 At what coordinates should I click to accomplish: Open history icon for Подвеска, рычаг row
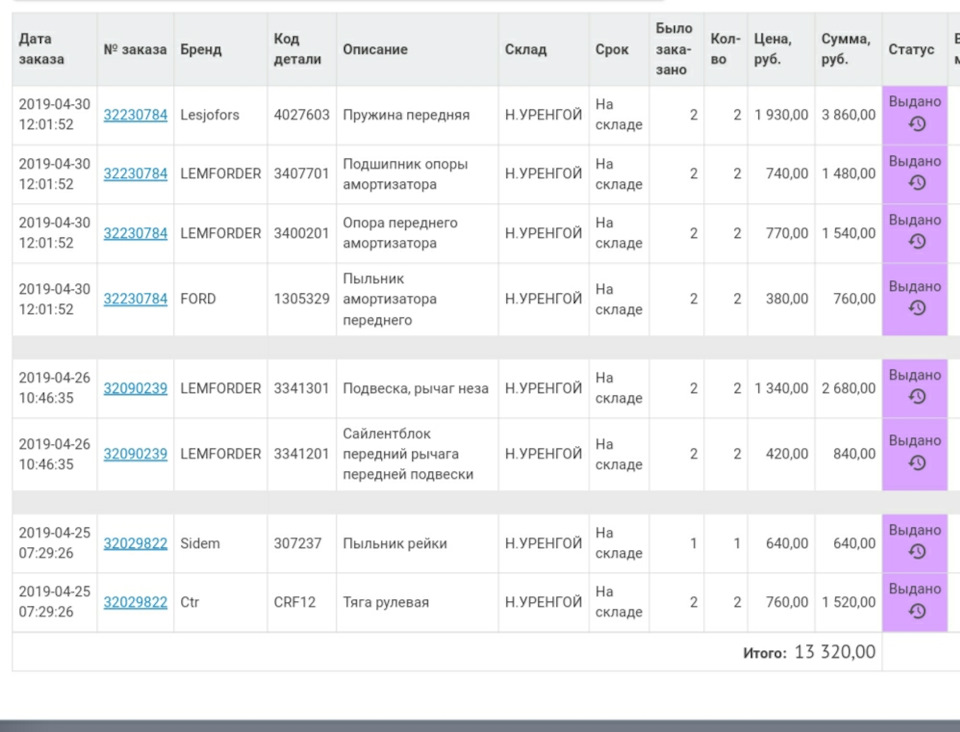point(916,397)
